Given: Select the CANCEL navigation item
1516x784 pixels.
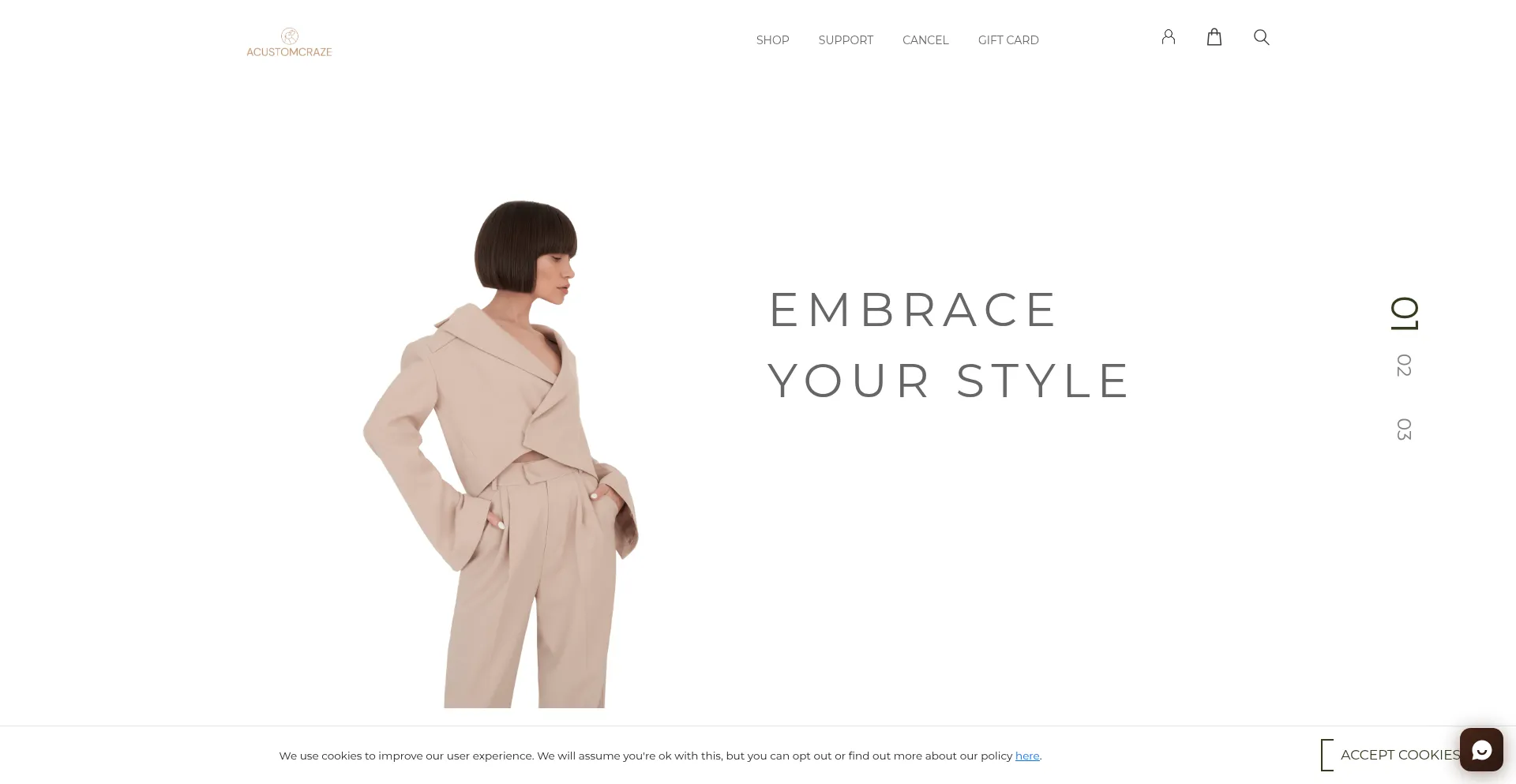Looking at the screenshot, I should click(x=925, y=40).
